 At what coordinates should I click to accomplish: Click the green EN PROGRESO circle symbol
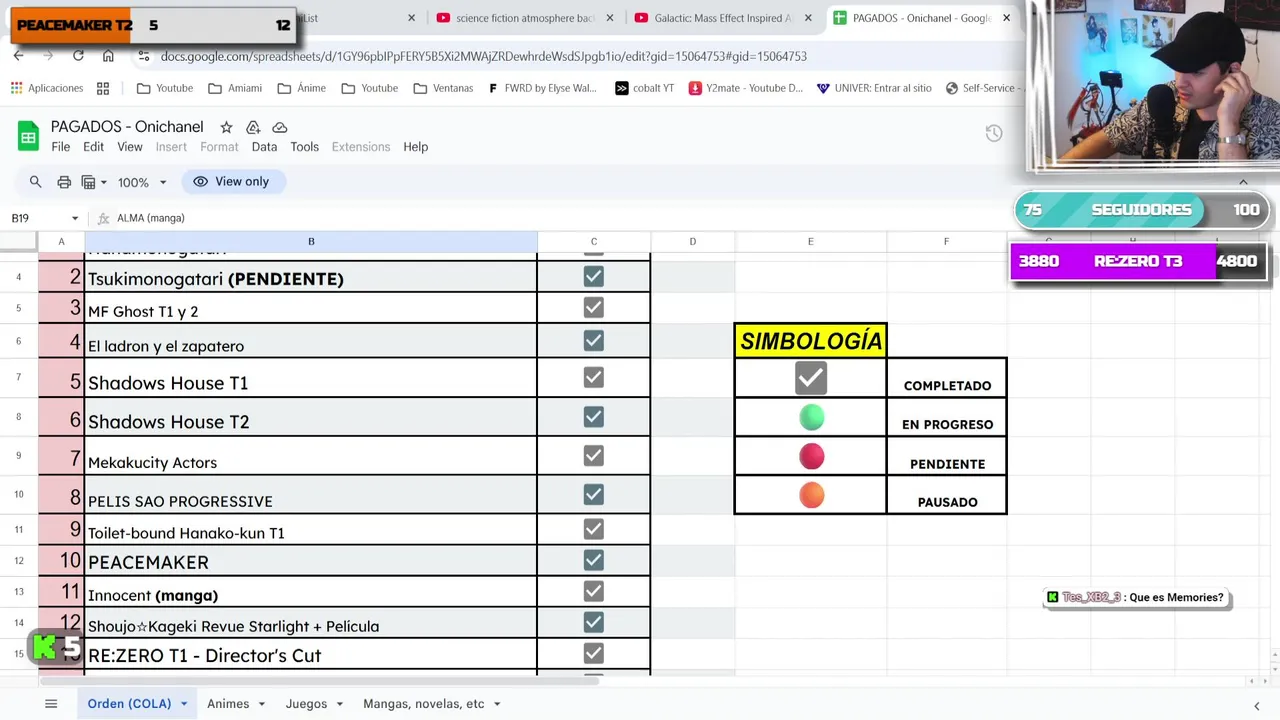click(x=812, y=417)
